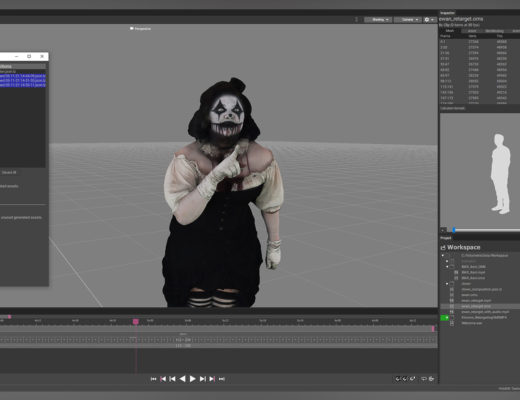Screen dimensions: 520x400
Task: Open the Shading dropdown in viewport header
Action: click(x=378, y=20)
